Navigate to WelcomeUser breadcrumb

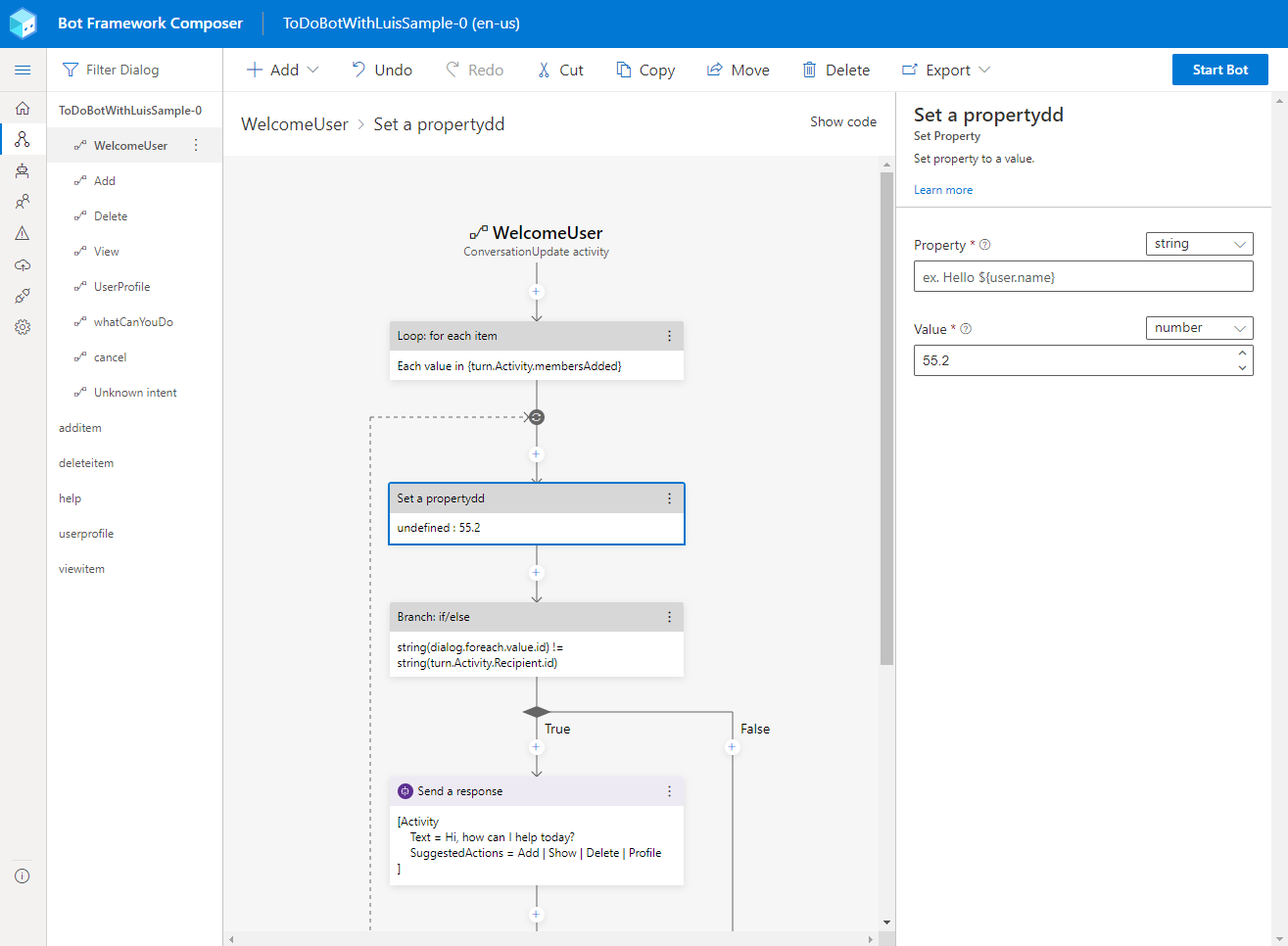295,124
